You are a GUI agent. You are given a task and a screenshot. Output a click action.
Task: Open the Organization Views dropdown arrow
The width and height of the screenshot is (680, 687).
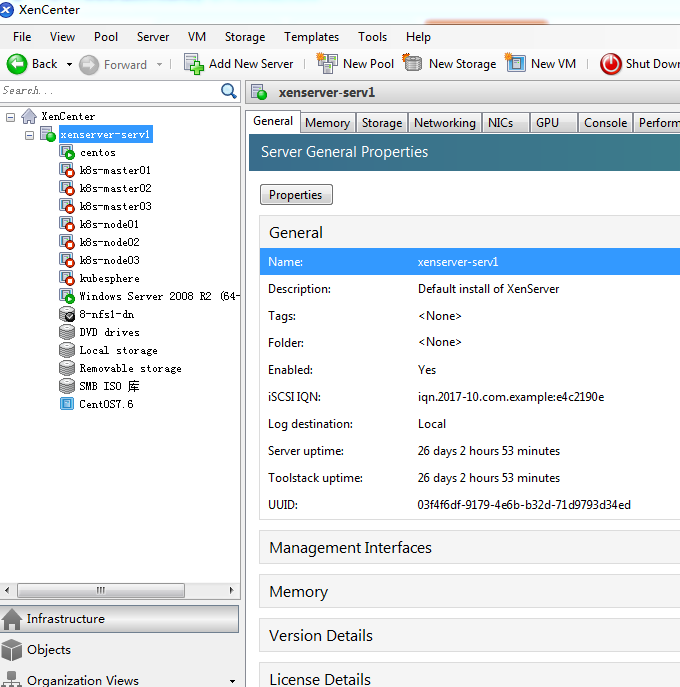coord(232,681)
